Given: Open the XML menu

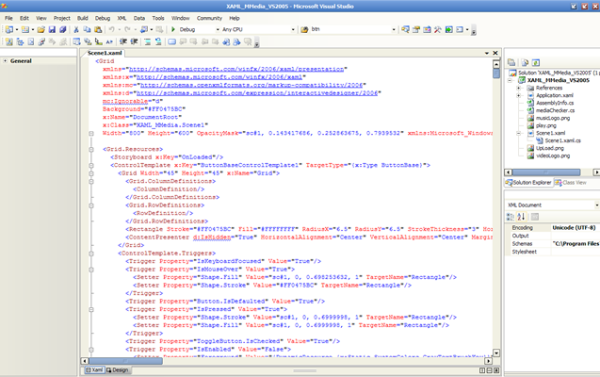Looking at the screenshot, I should [x=122, y=18].
